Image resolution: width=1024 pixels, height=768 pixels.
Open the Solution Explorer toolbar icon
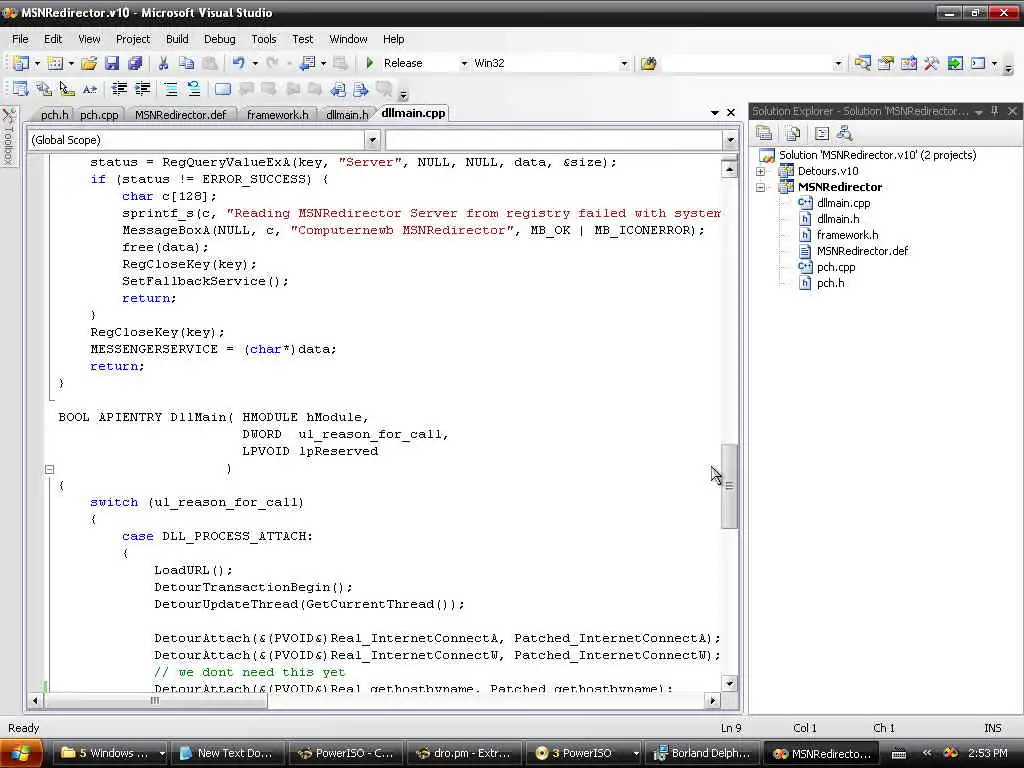863,63
